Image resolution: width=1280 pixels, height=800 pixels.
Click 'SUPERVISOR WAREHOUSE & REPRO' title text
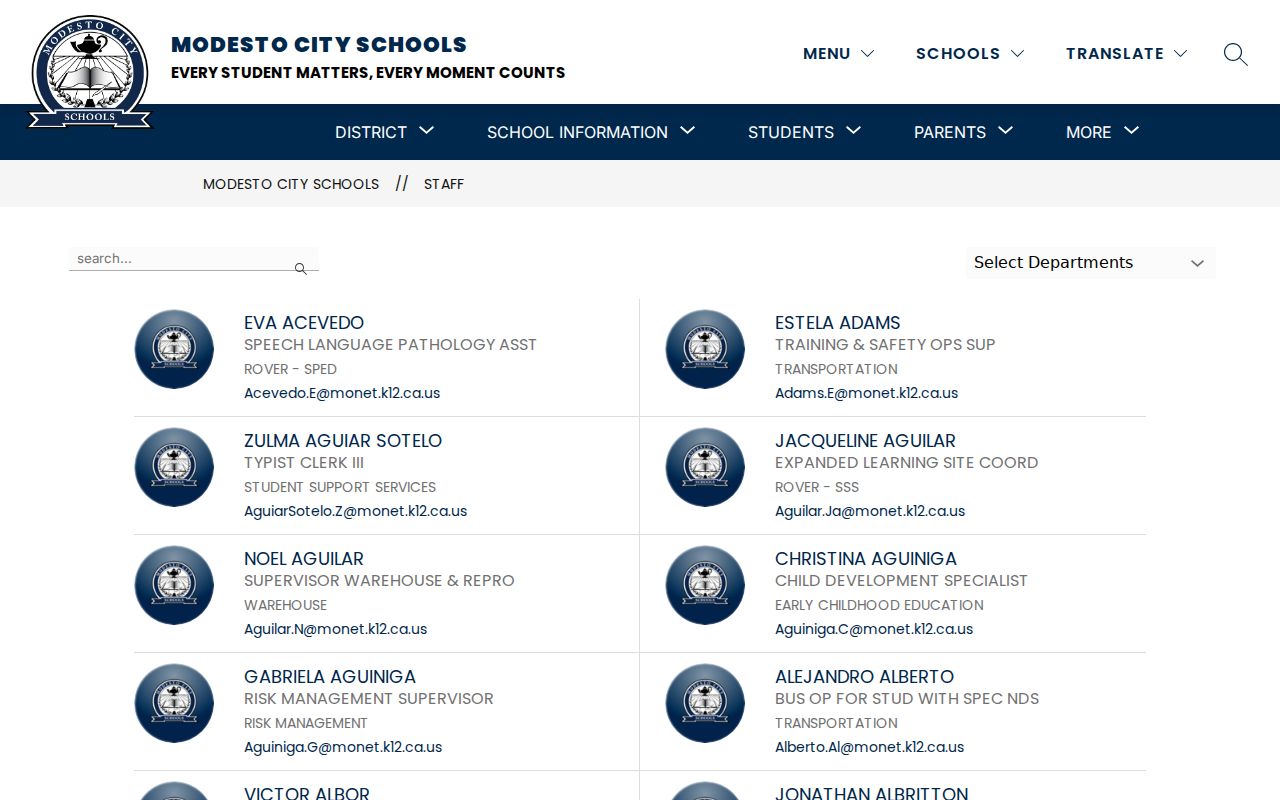(379, 581)
